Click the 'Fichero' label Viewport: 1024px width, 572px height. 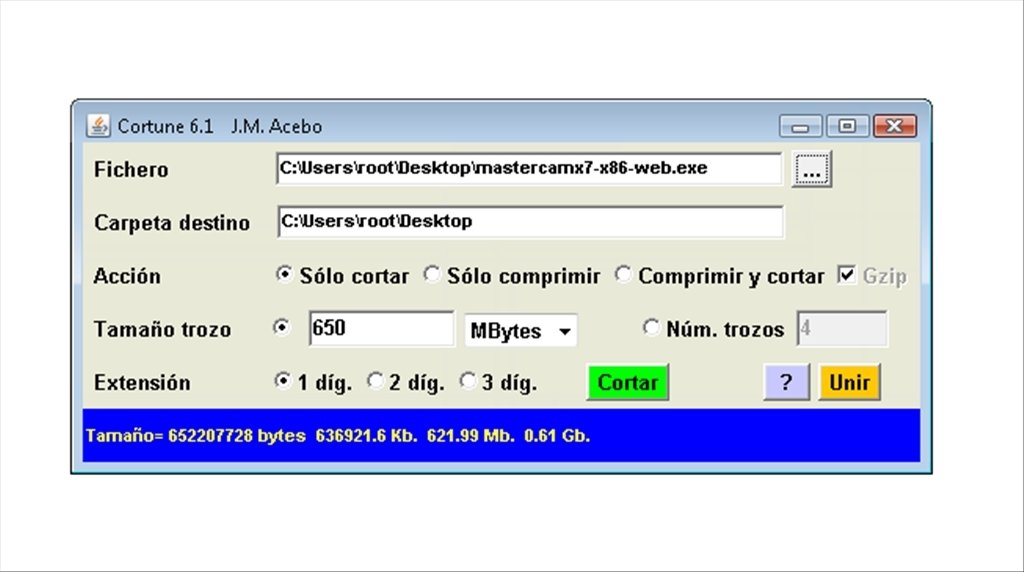tap(131, 170)
